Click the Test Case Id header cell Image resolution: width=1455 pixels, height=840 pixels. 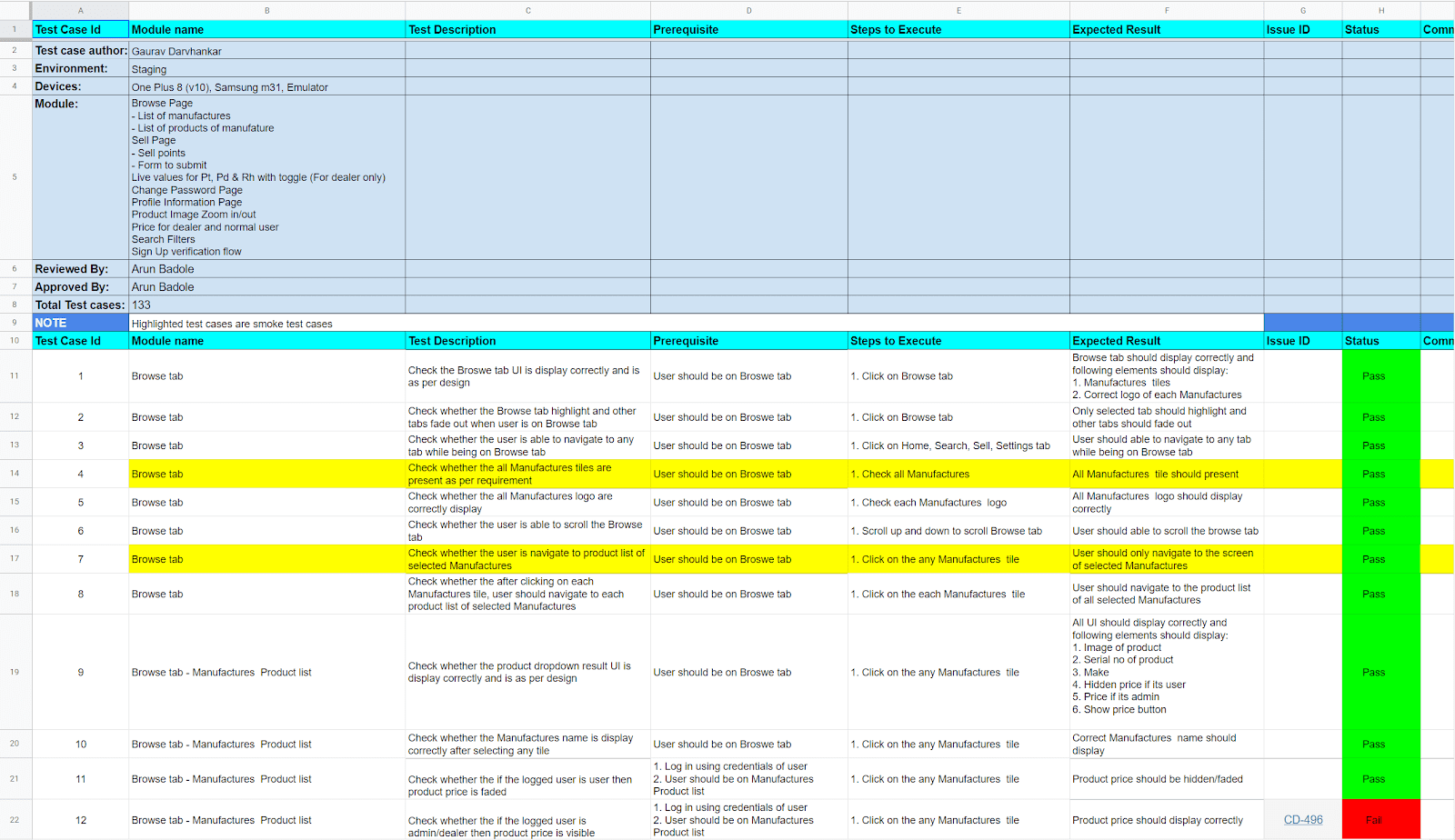click(80, 29)
